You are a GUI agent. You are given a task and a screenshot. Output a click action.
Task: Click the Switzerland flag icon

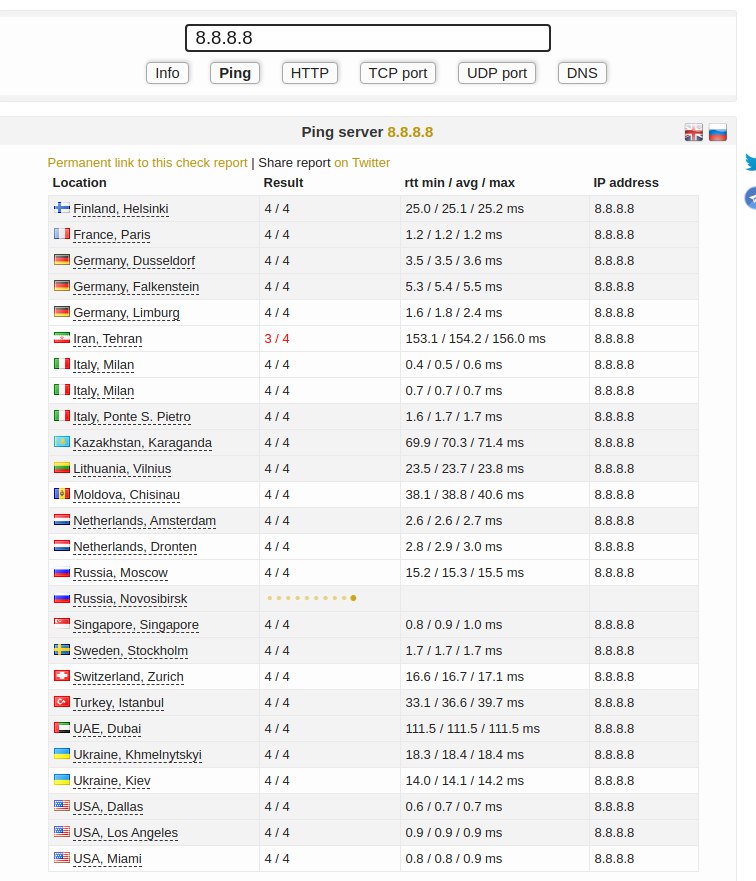point(62,676)
